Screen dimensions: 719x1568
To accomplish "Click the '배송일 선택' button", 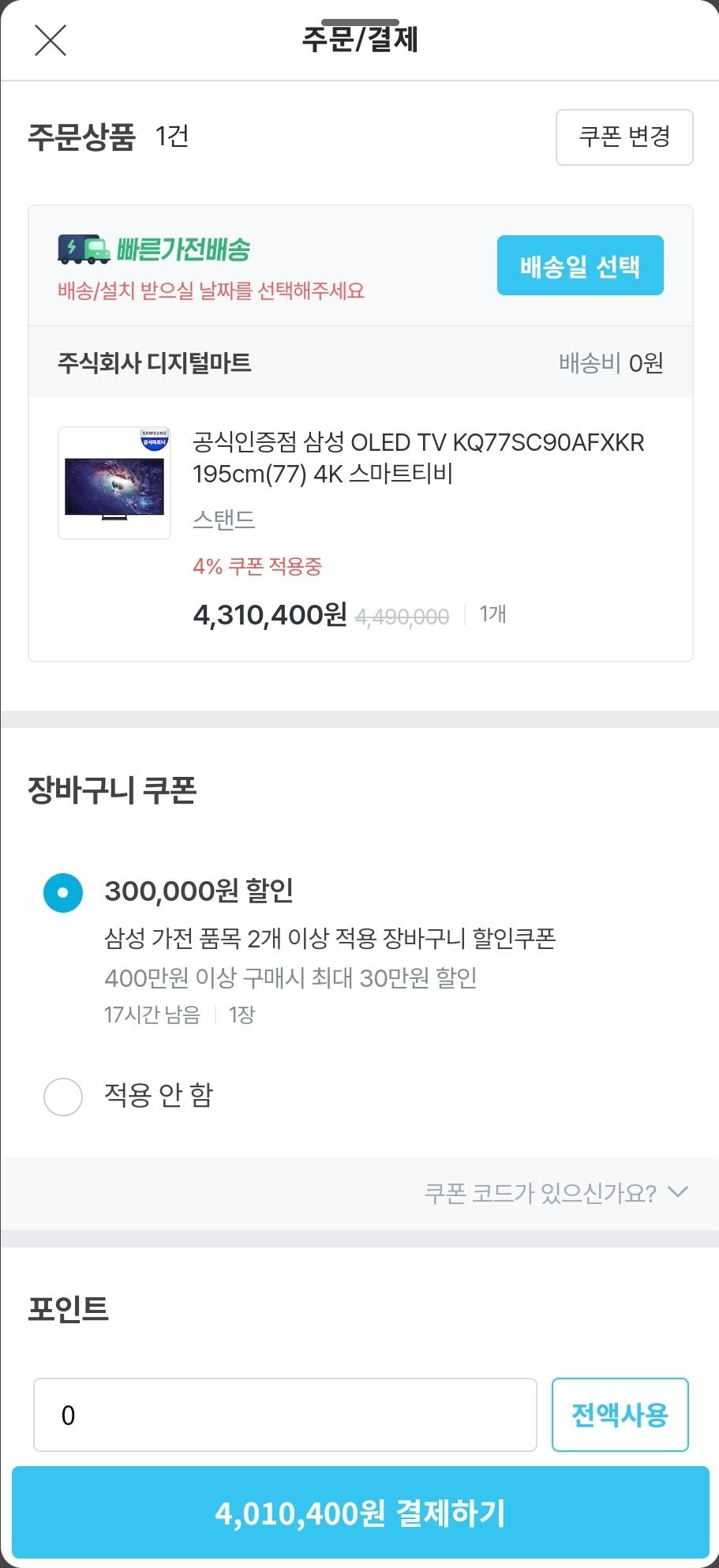I will coord(580,265).
